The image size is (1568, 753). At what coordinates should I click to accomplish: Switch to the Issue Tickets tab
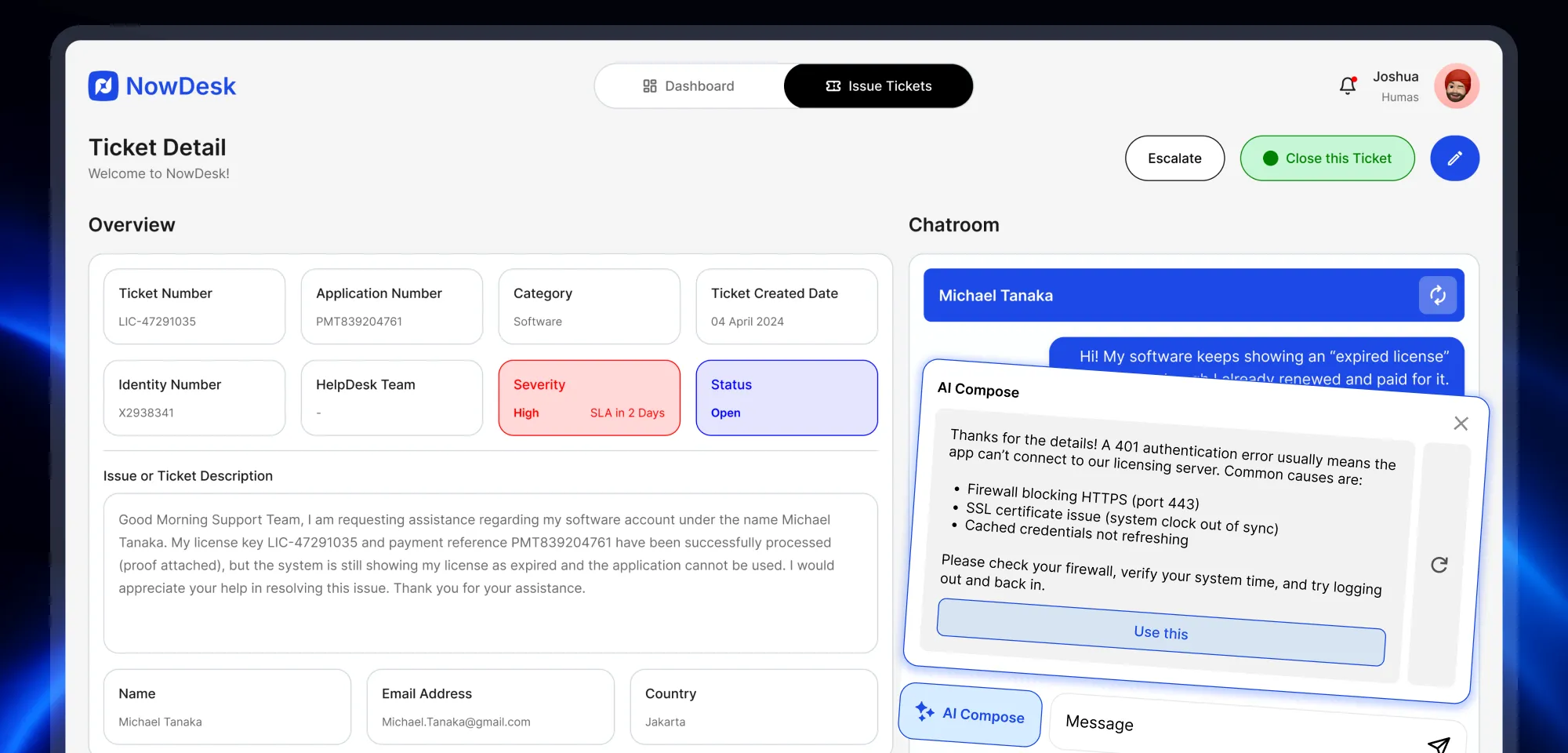click(x=878, y=86)
